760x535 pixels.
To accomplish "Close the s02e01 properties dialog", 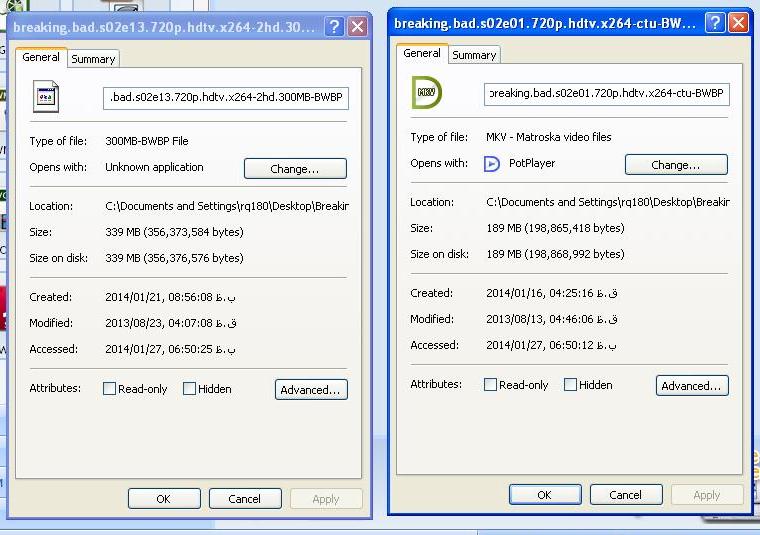I will tap(738, 22).
